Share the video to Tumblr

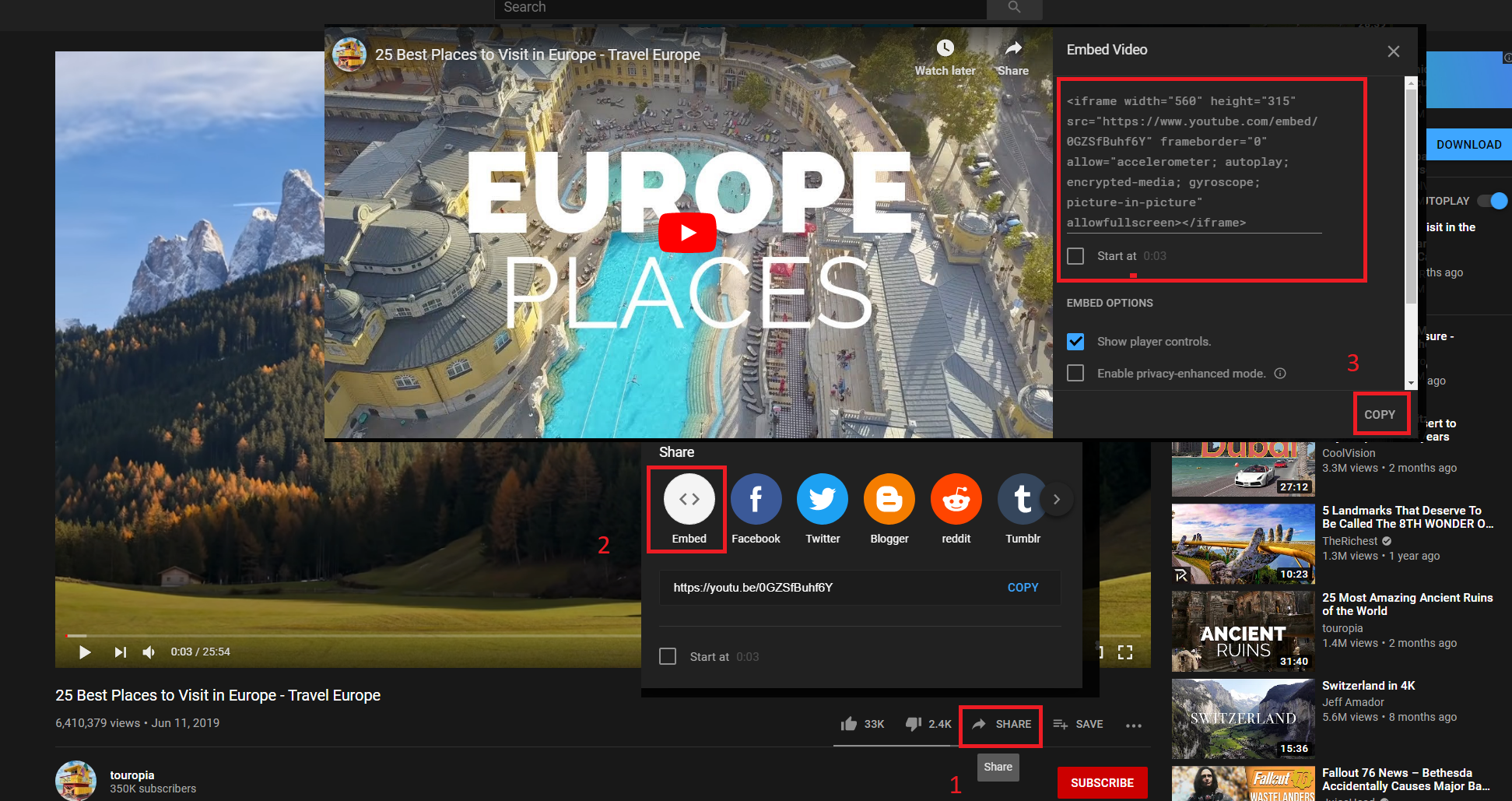1022,499
